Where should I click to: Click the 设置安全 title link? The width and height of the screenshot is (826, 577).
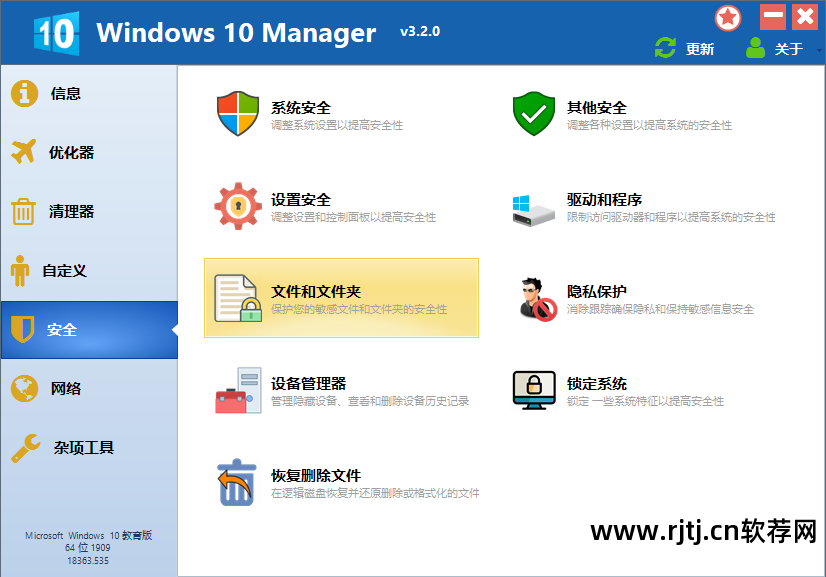[x=301, y=200]
